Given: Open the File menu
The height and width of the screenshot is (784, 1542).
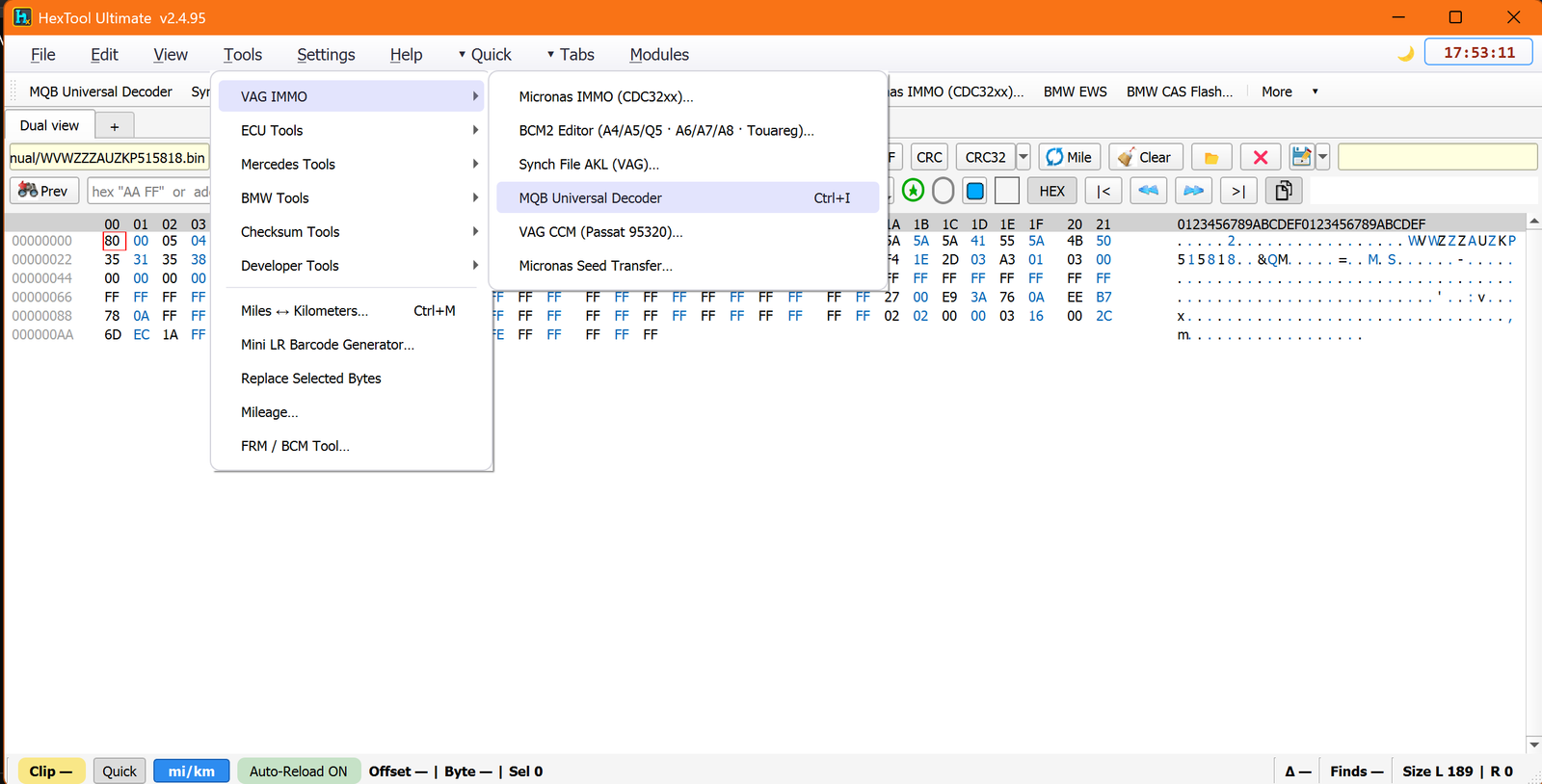Looking at the screenshot, I should (x=43, y=55).
